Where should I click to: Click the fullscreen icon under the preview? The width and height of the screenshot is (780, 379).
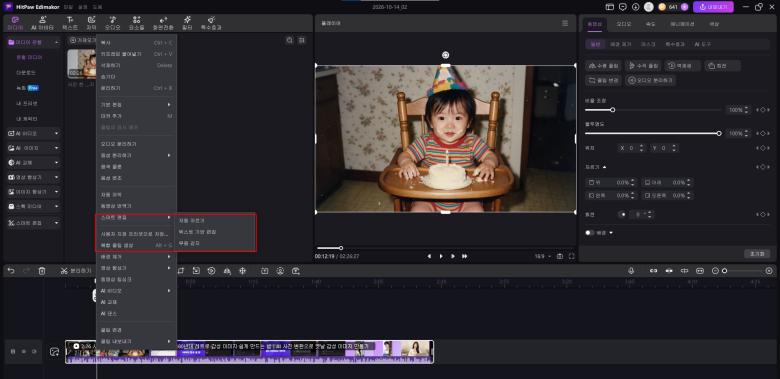pos(572,256)
